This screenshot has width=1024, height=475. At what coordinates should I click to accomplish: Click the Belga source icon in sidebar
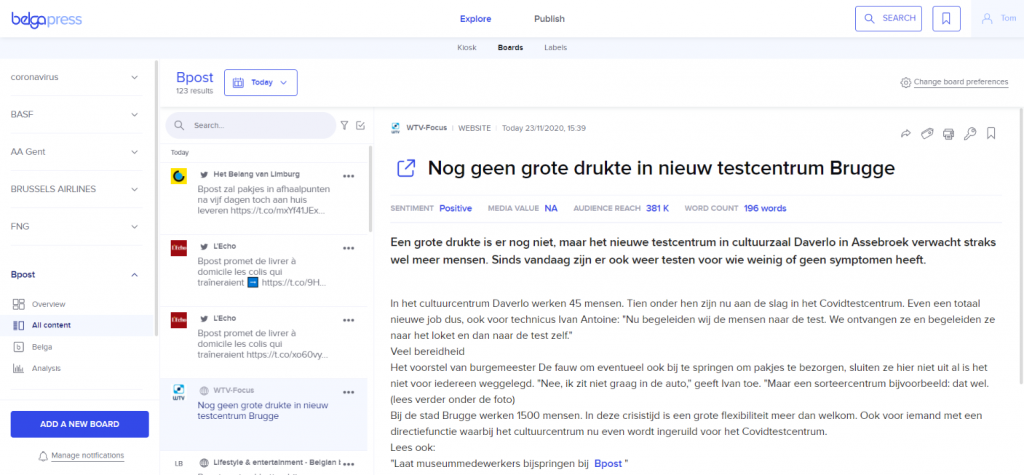19,347
